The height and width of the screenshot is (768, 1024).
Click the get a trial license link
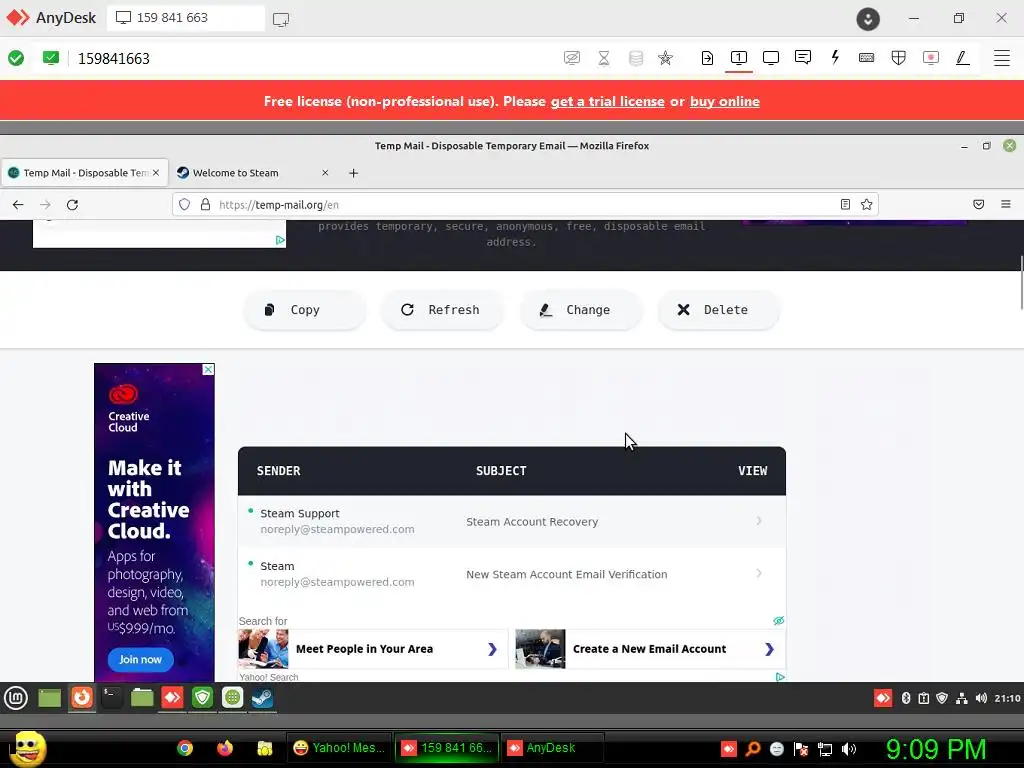pyautogui.click(x=607, y=101)
